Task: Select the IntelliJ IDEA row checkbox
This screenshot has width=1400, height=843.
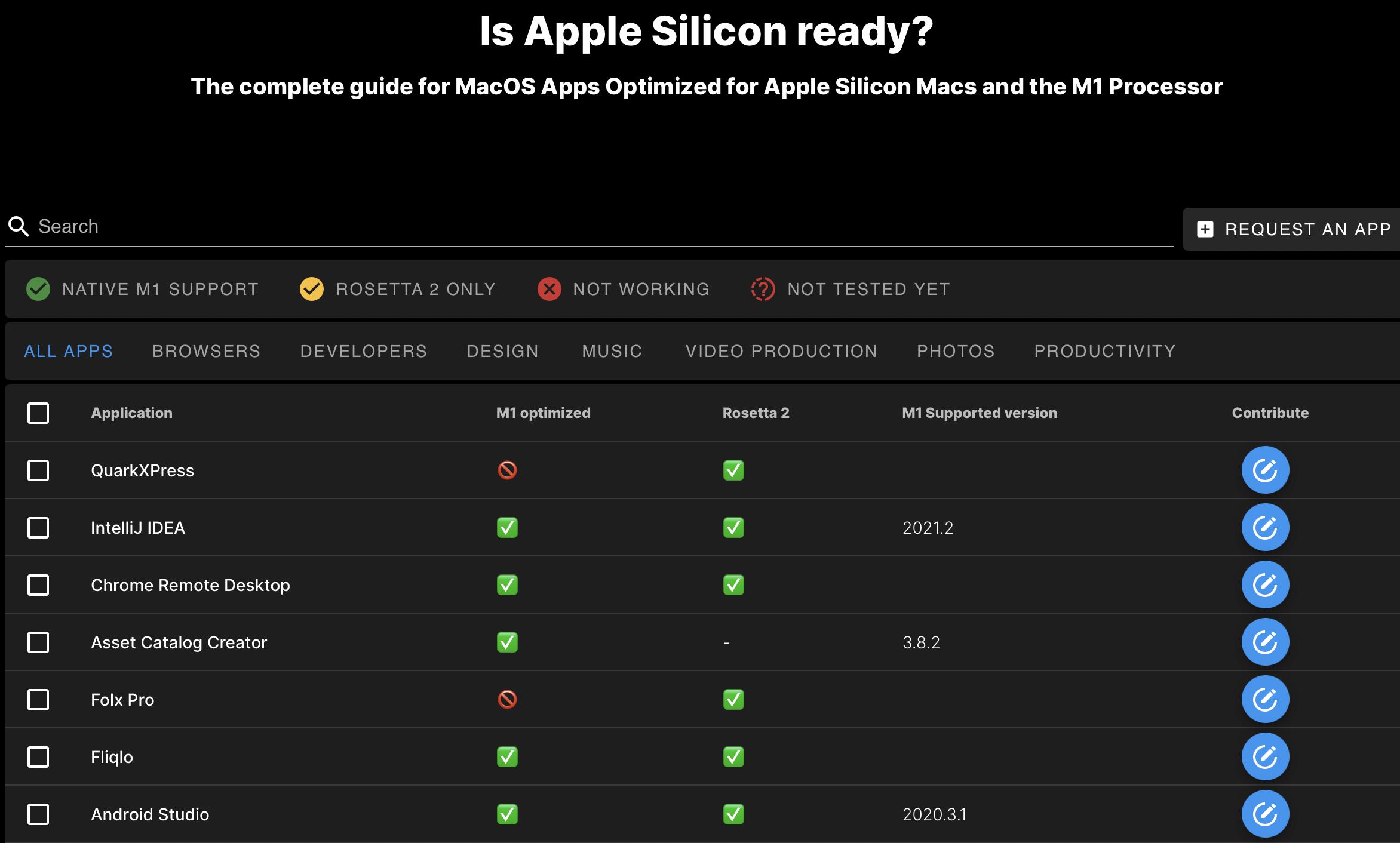Action: tap(38, 528)
